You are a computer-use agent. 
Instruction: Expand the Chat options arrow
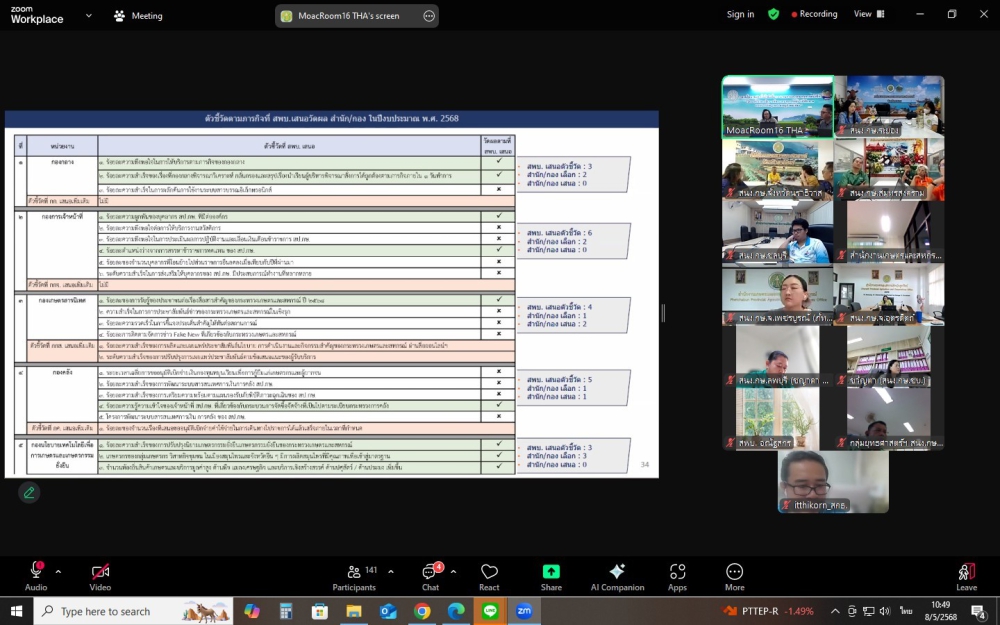pyautogui.click(x=453, y=571)
